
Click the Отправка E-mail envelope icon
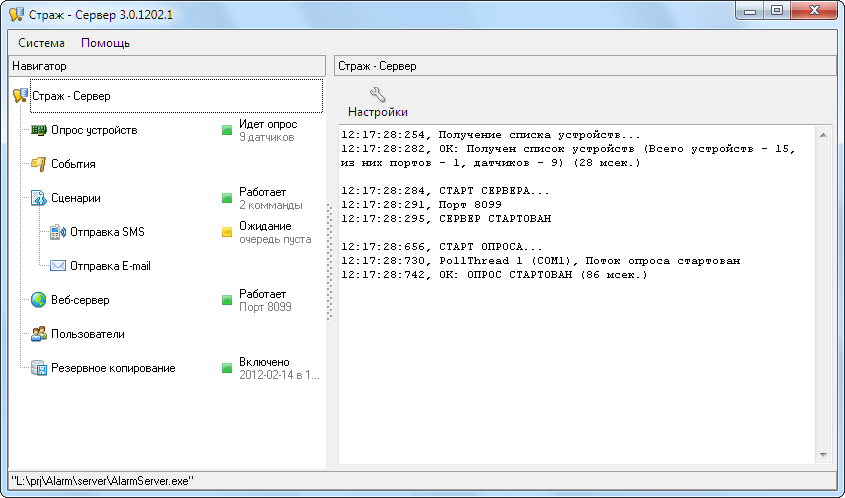pyautogui.click(x=58, y=266)
